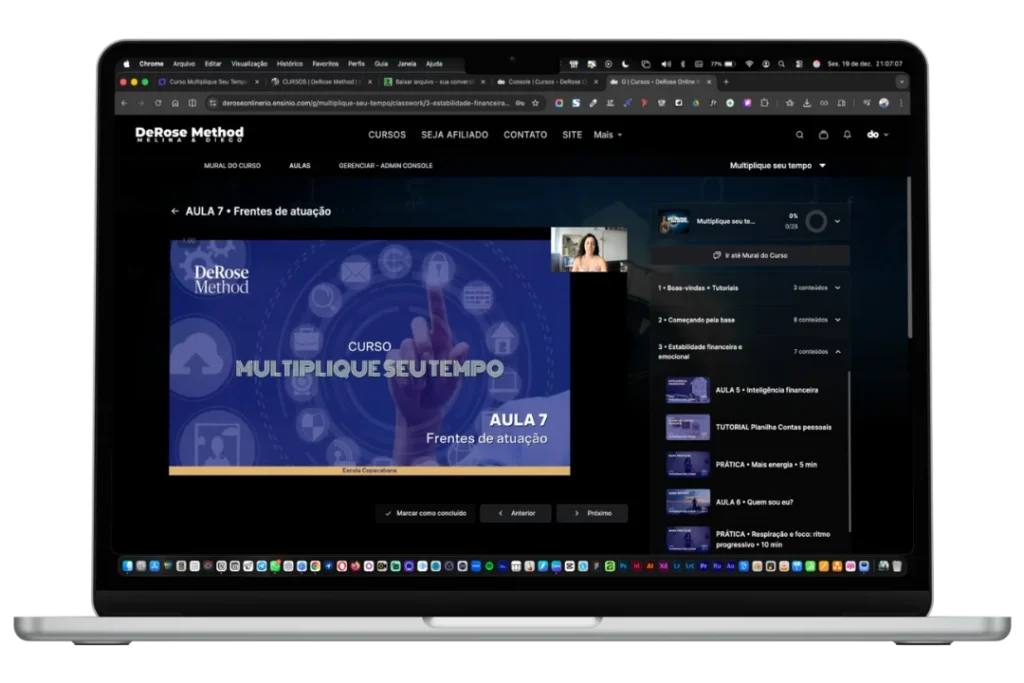The image size is (1024, 683).
Task: Open the Arquivo menu
Action: point(184,64)
